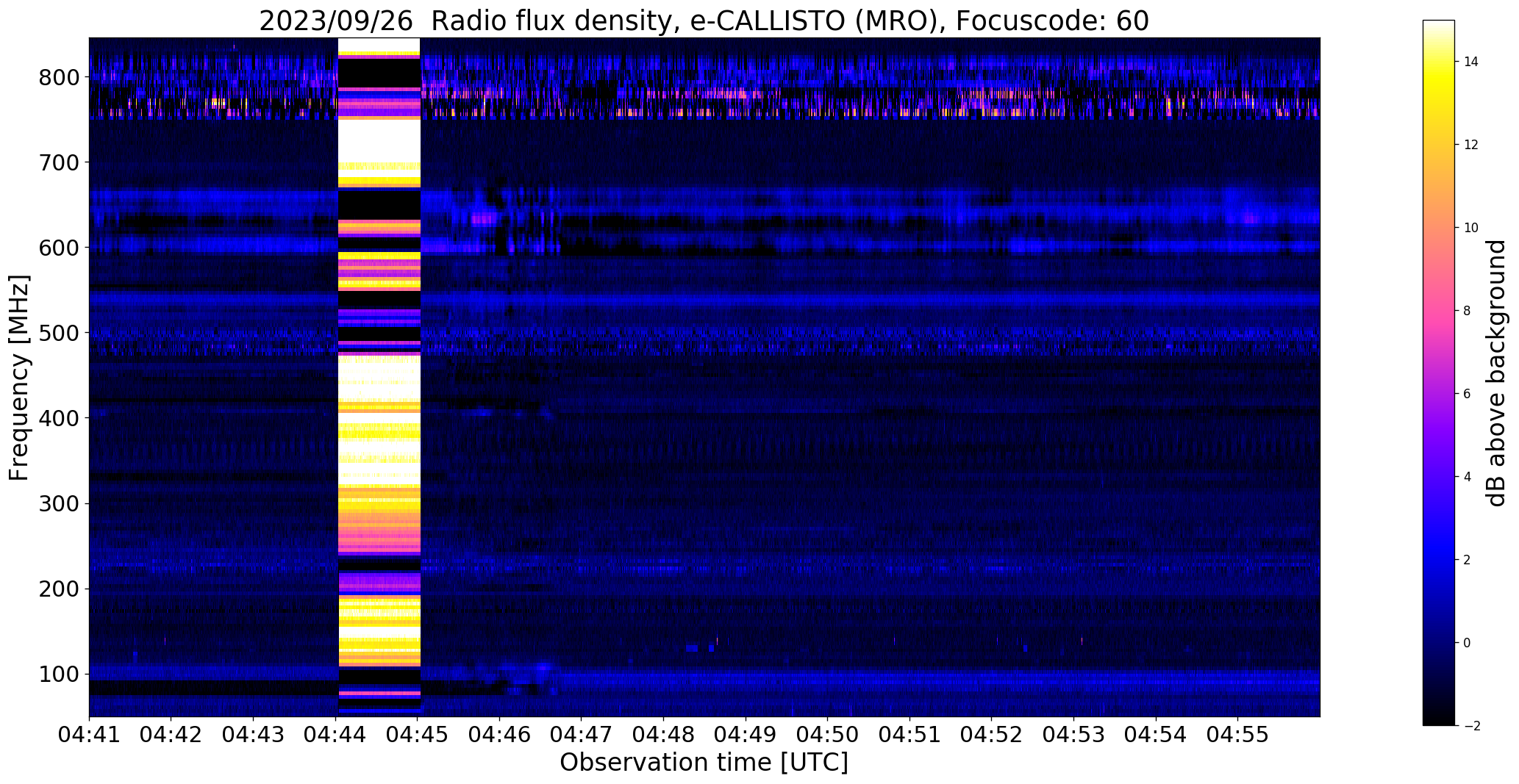1519x784 pixels.
Task: Click the colorbar tick value 12
Action: click(1471, 145)
